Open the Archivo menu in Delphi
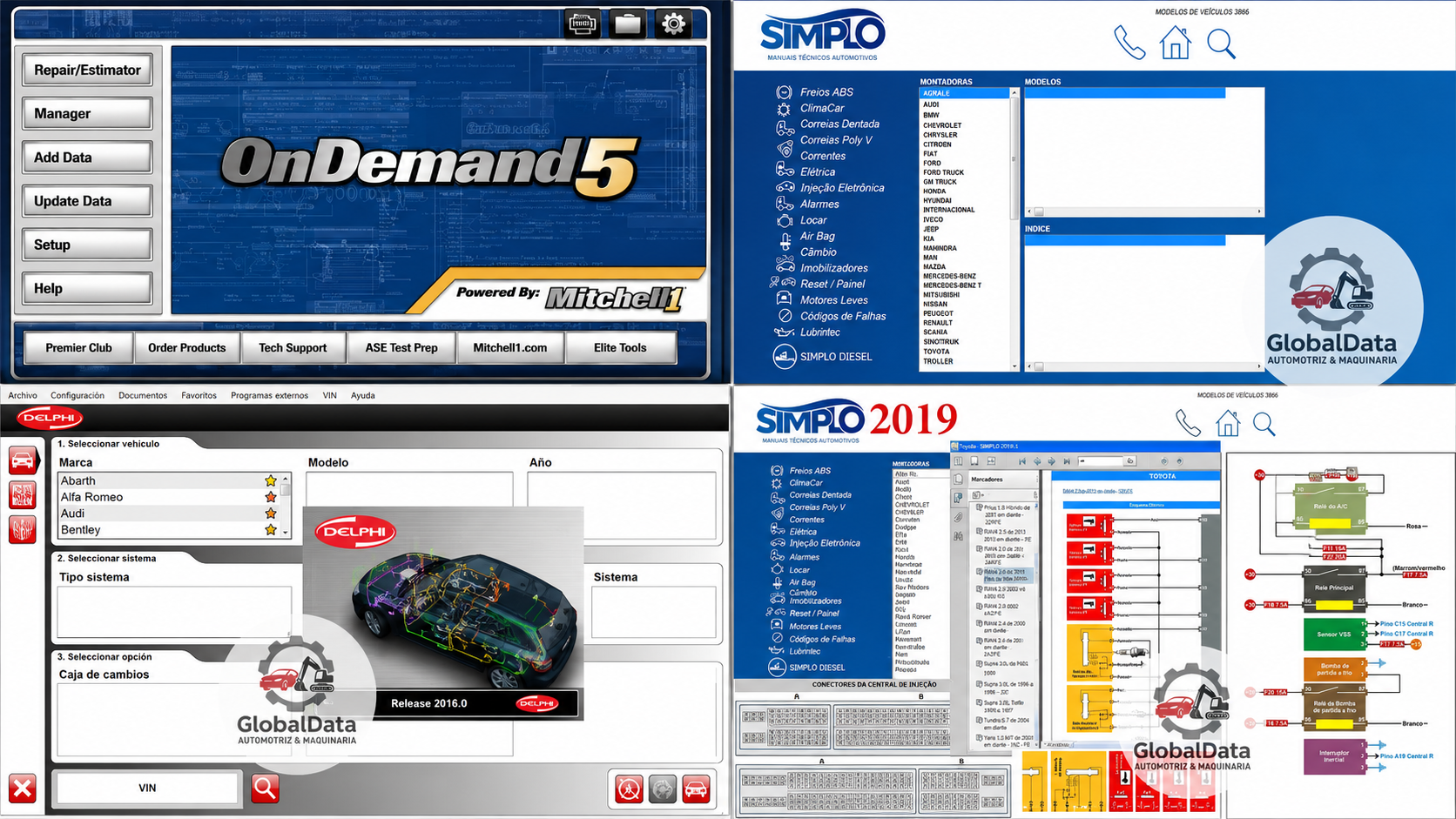This screenshot has height=819, width=1456. 23,395
